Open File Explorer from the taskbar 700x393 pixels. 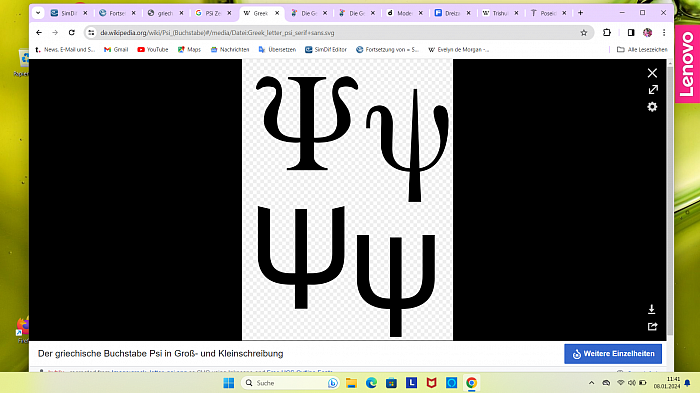tap(351, 383)
